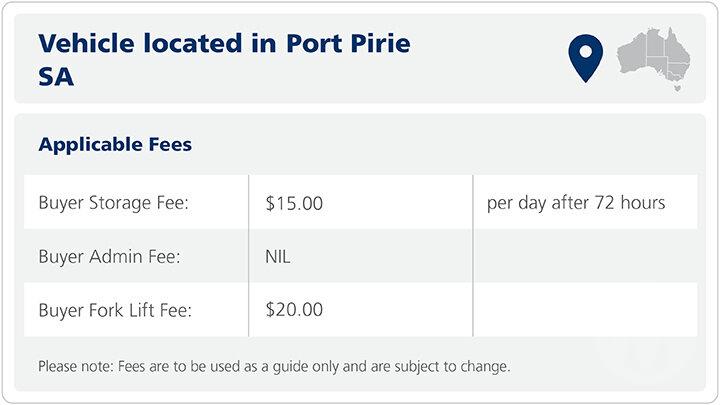Click empty notes cell in Admin Fee row

click(x=585, y=257)
